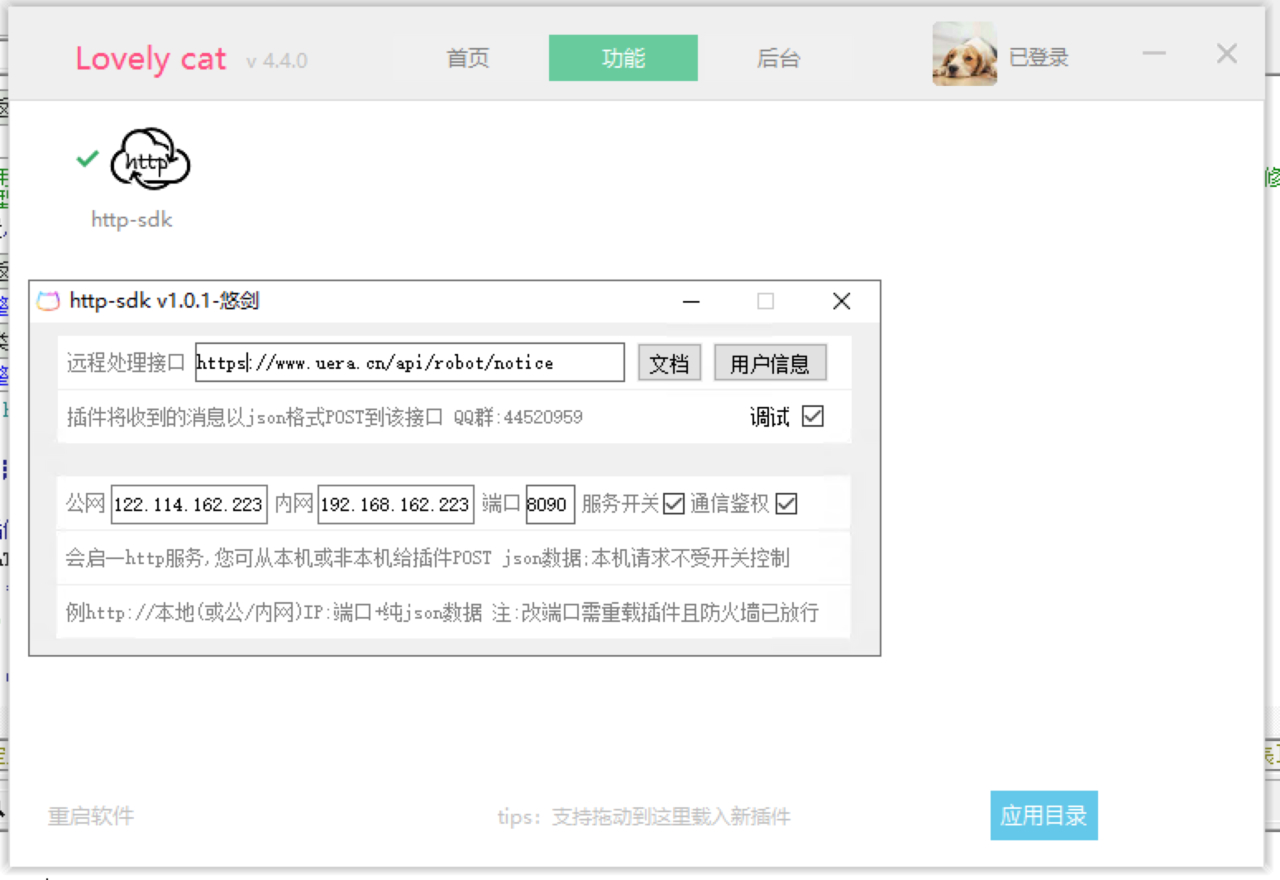Disable the 服务开关 checkbox

674,504
